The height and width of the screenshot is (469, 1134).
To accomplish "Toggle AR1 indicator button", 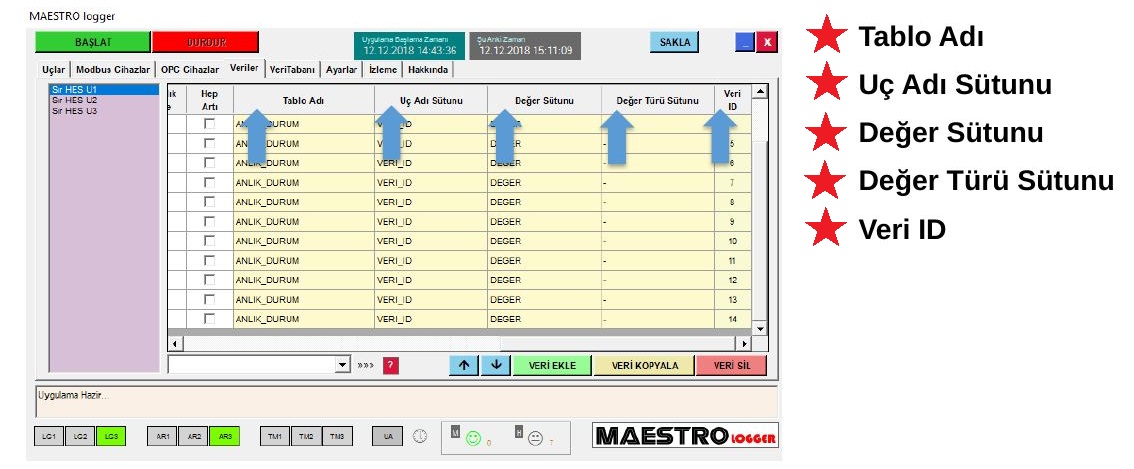I will coord(162,436).
